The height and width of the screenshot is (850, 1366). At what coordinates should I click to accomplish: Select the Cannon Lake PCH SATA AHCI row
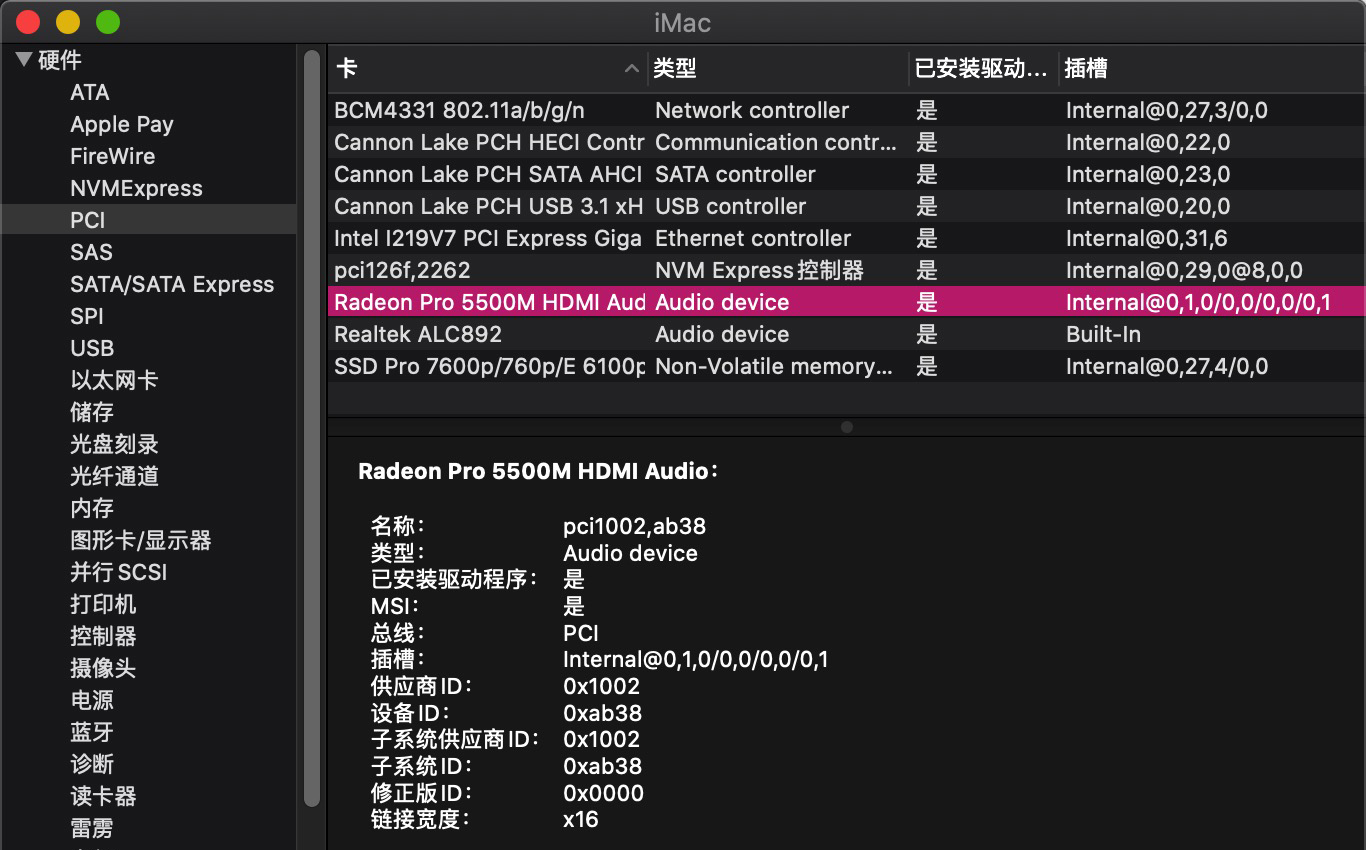[847, 174]
